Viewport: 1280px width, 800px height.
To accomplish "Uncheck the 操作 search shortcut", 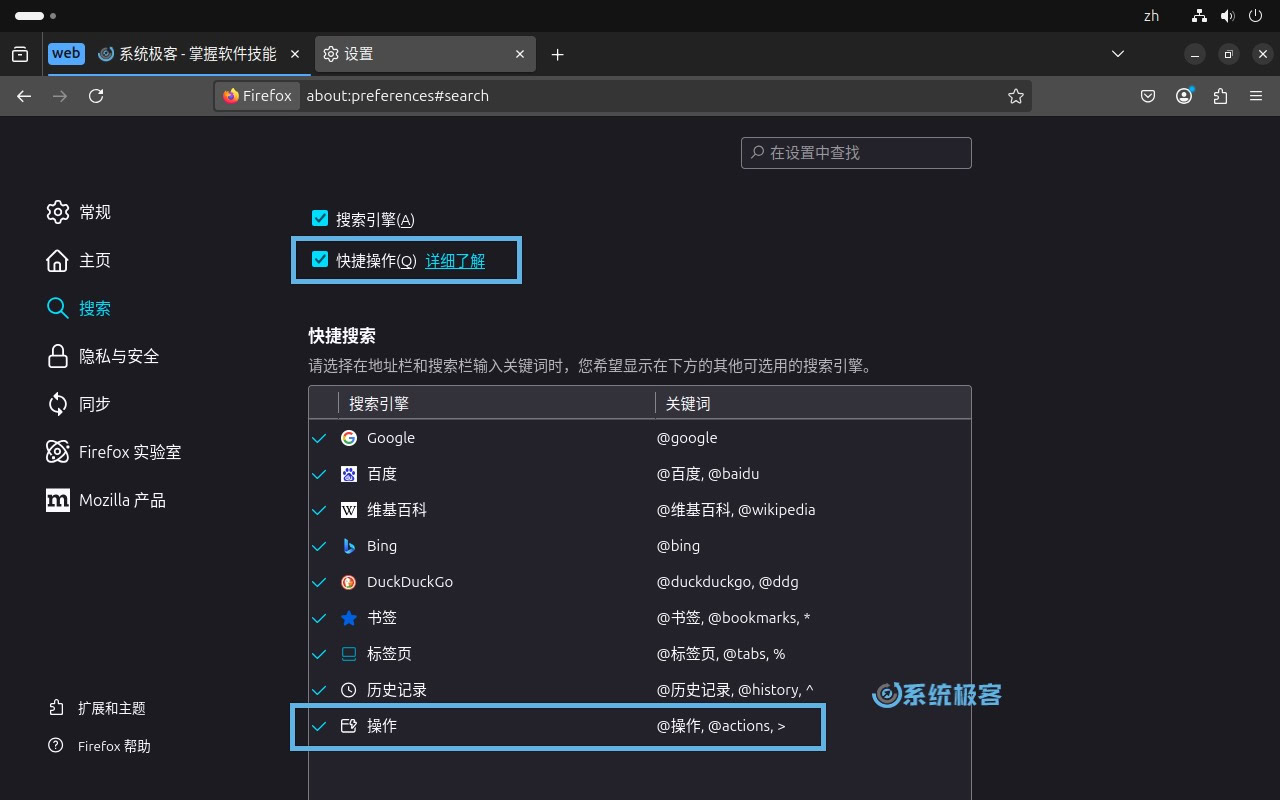I will pyautogui.click(x=320, y=726).
